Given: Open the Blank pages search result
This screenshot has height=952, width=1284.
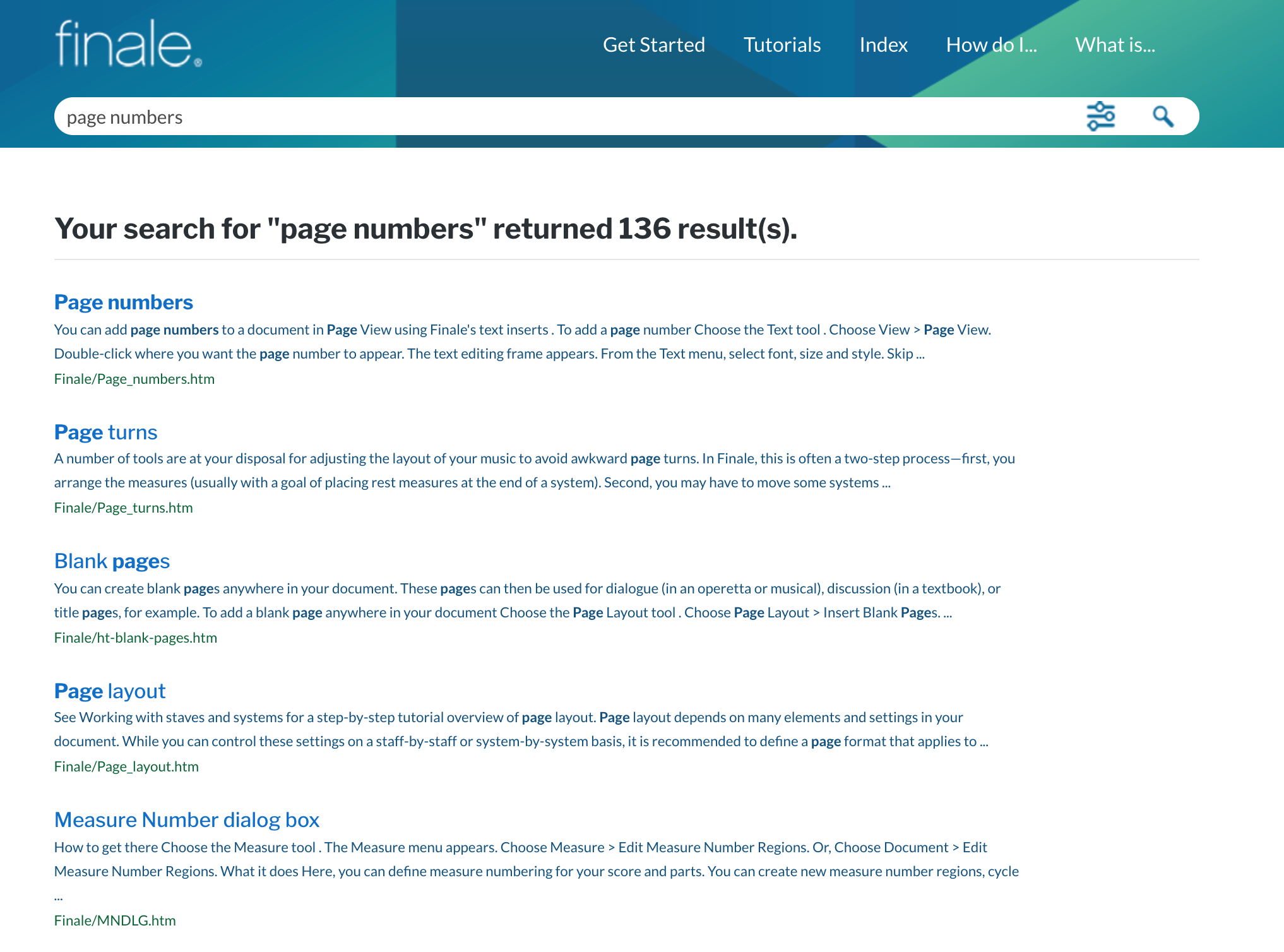Looking at the screenshot, I should click(112, 561).
